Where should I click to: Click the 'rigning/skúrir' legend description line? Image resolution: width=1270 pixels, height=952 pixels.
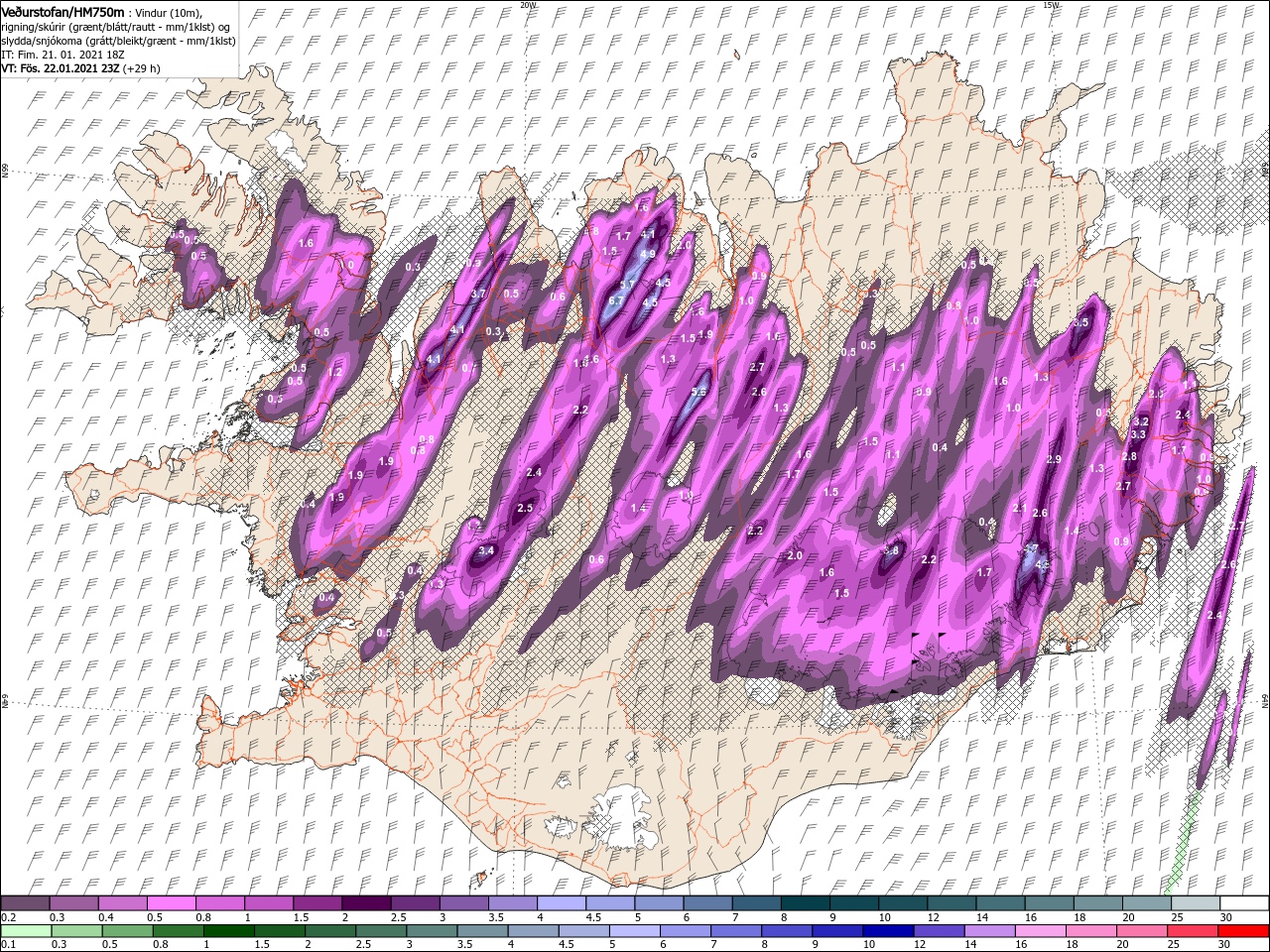tap(117, 26)
